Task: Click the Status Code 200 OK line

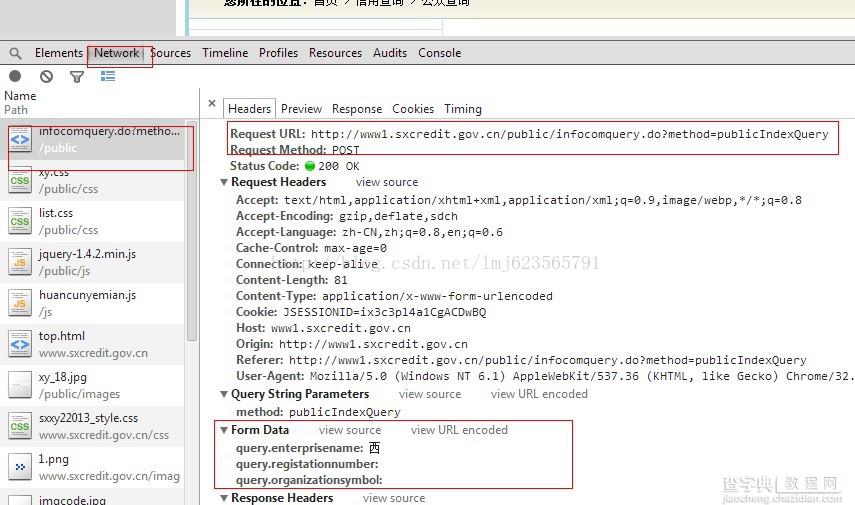Action: pyautogui.click(x=294, y=166)
